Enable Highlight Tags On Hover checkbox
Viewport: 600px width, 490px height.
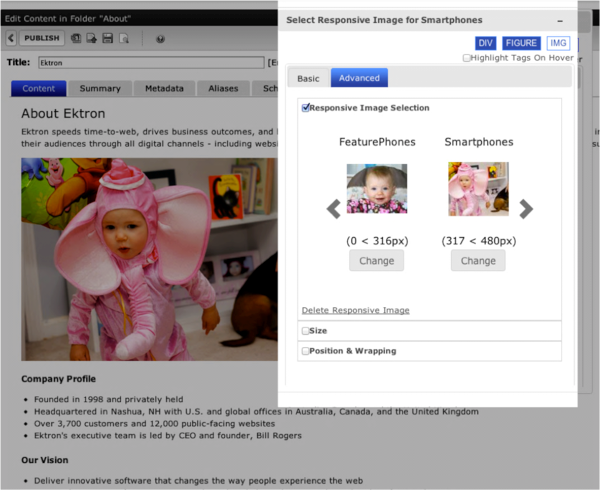pos(466,58)
